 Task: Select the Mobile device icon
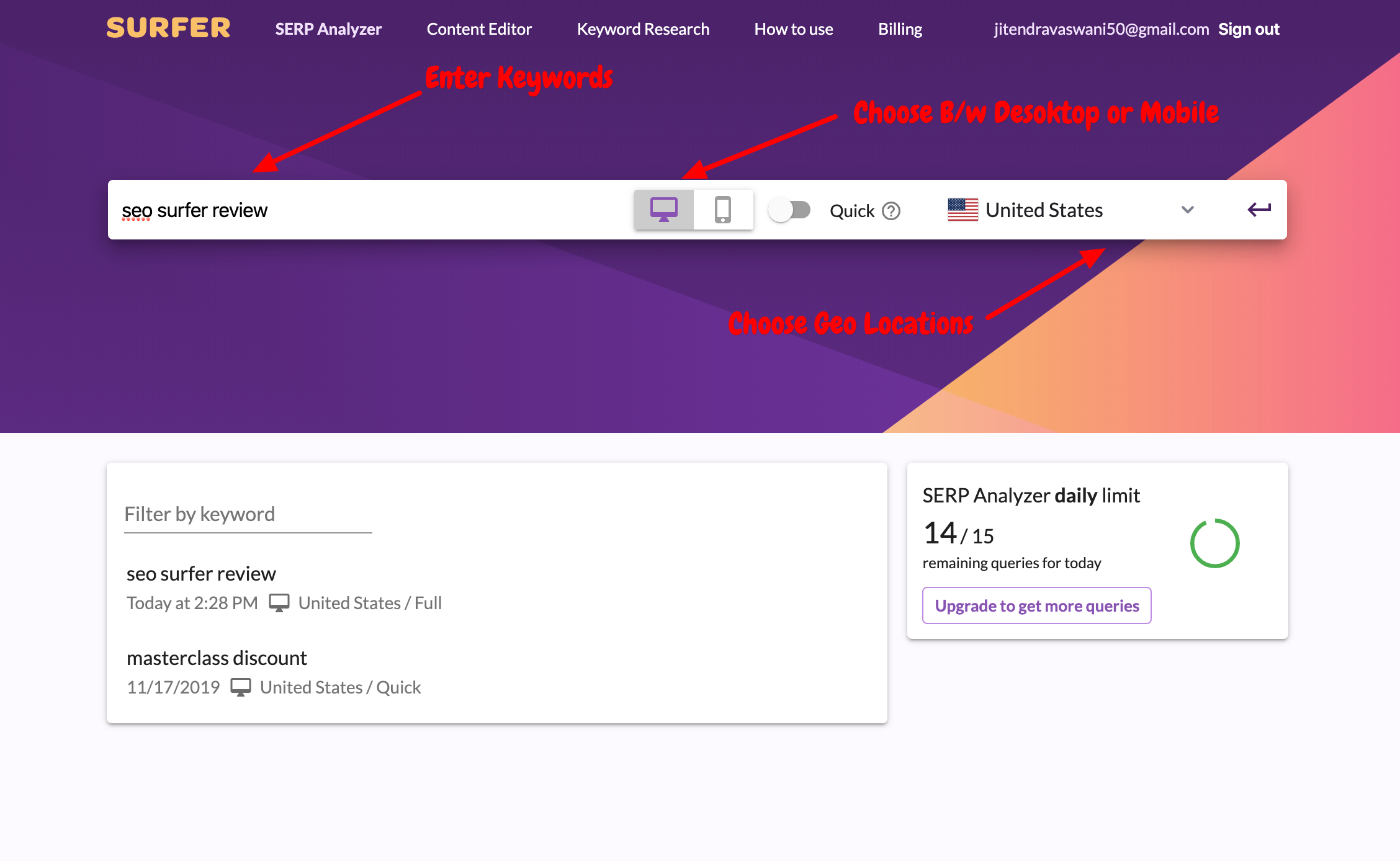click(724, 210)
